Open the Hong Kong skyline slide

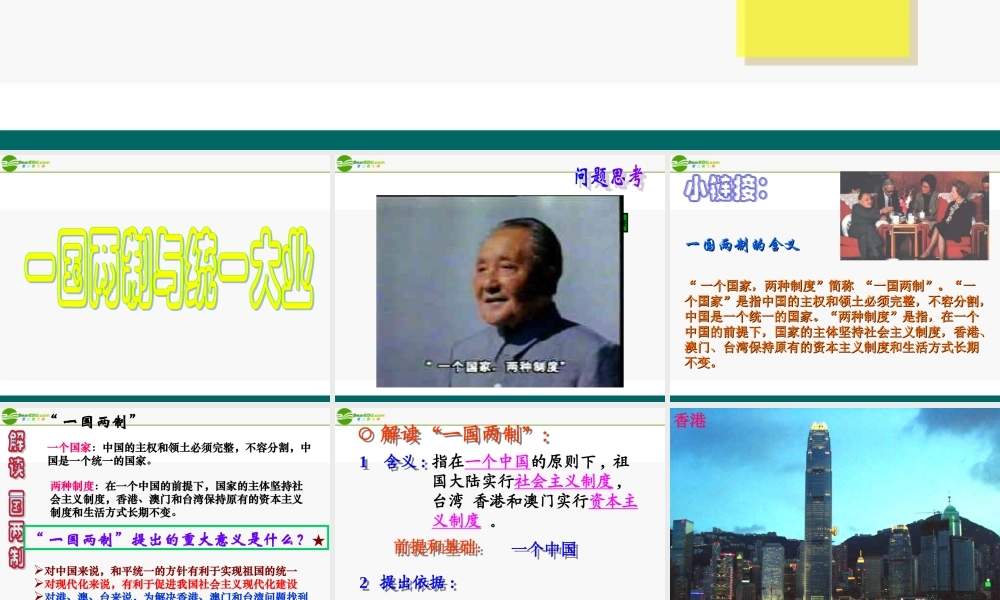[835, 504]
